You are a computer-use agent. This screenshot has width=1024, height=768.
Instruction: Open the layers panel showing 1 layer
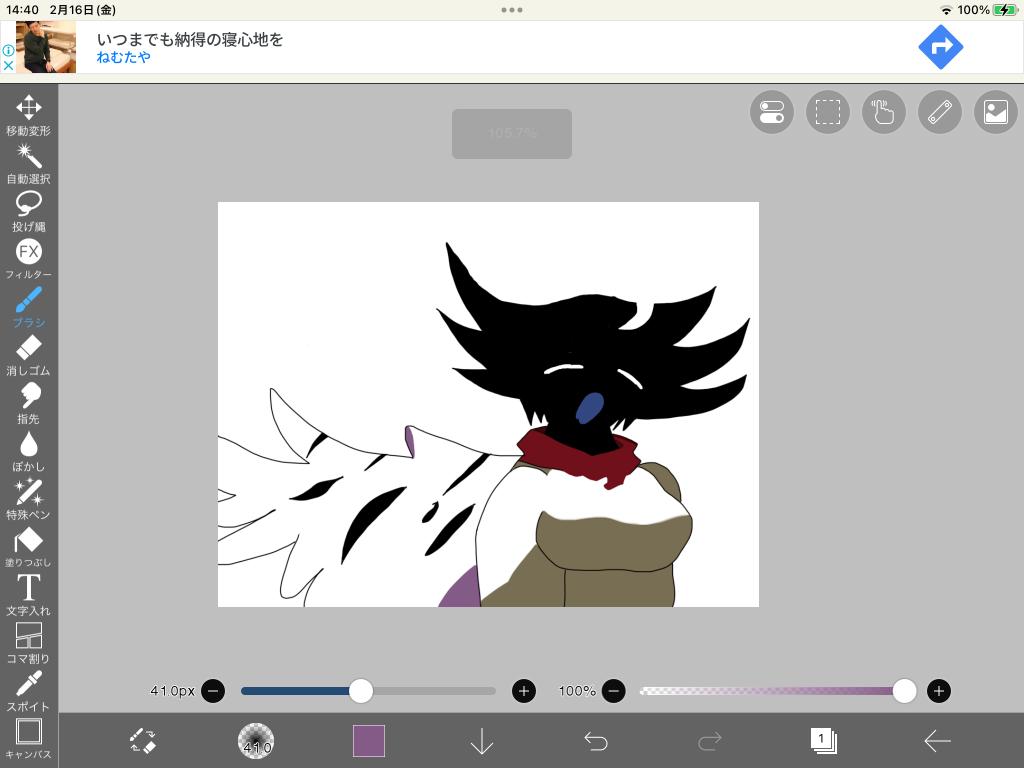coord(823,741)
